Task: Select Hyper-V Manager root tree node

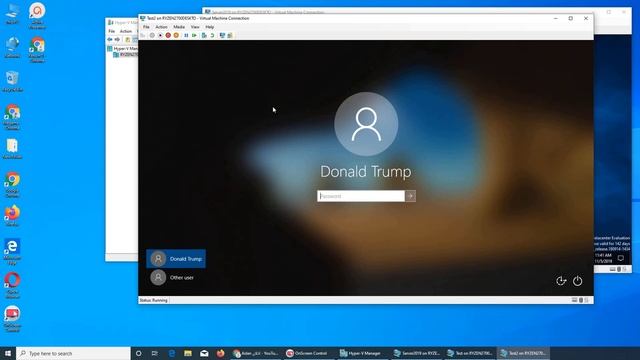Action: click(122, 49)
